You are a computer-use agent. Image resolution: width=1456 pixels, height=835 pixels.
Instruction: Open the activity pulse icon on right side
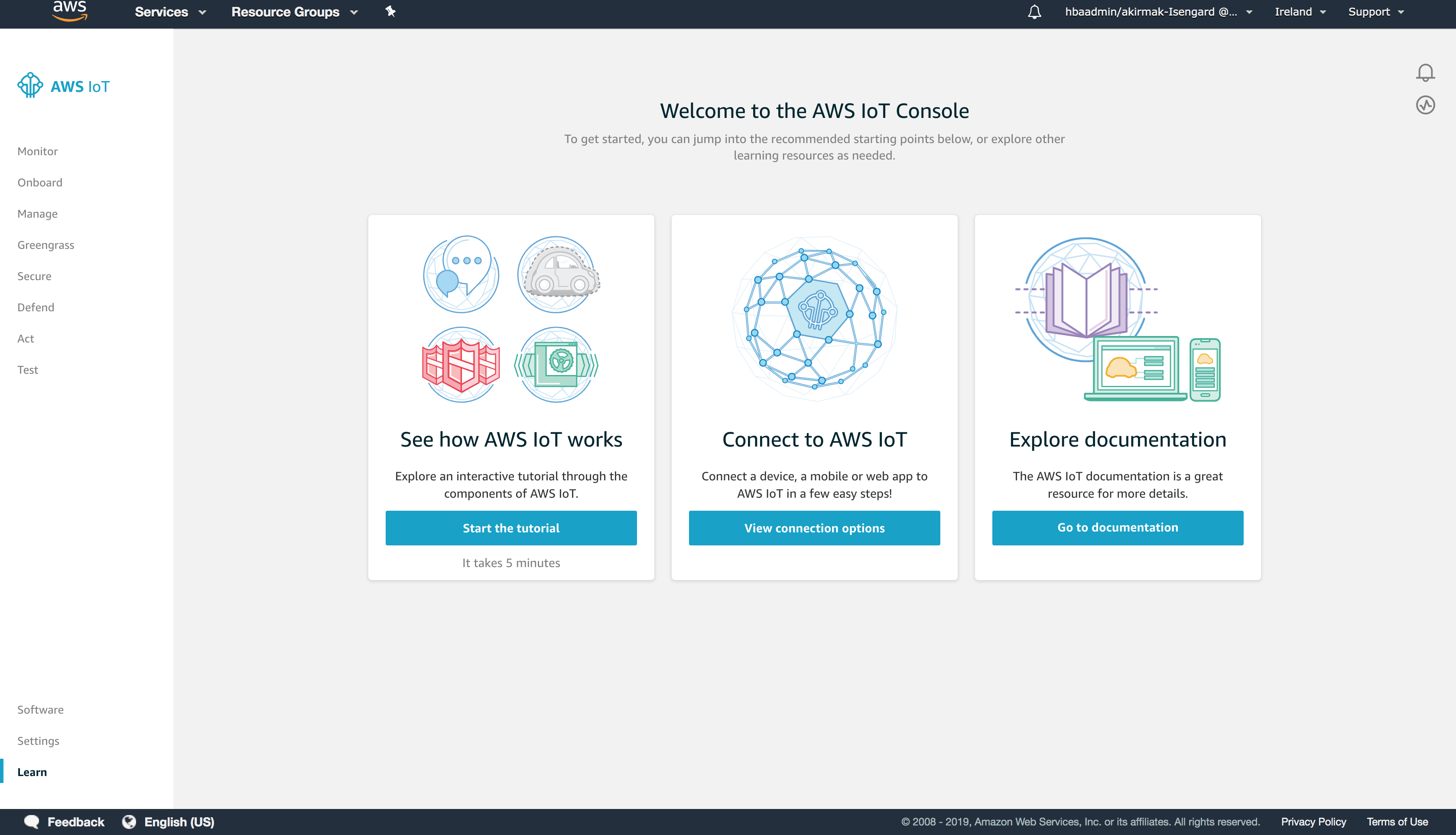click(x=1425, y=105)
